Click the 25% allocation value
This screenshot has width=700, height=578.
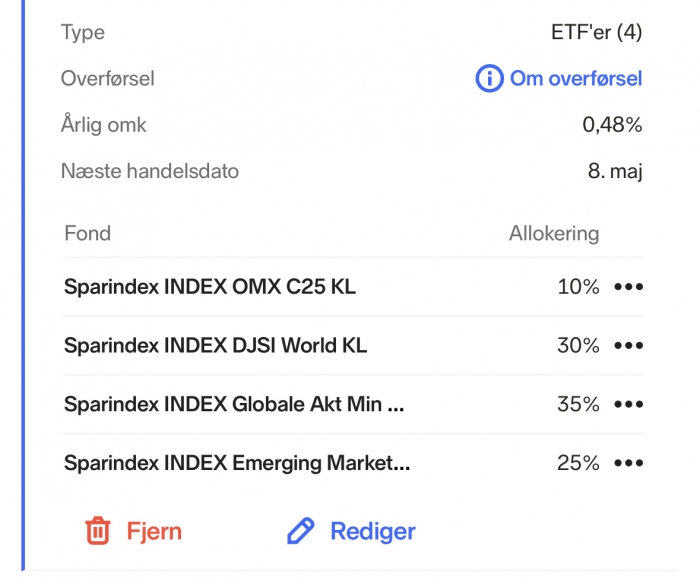tap(578, 463)
